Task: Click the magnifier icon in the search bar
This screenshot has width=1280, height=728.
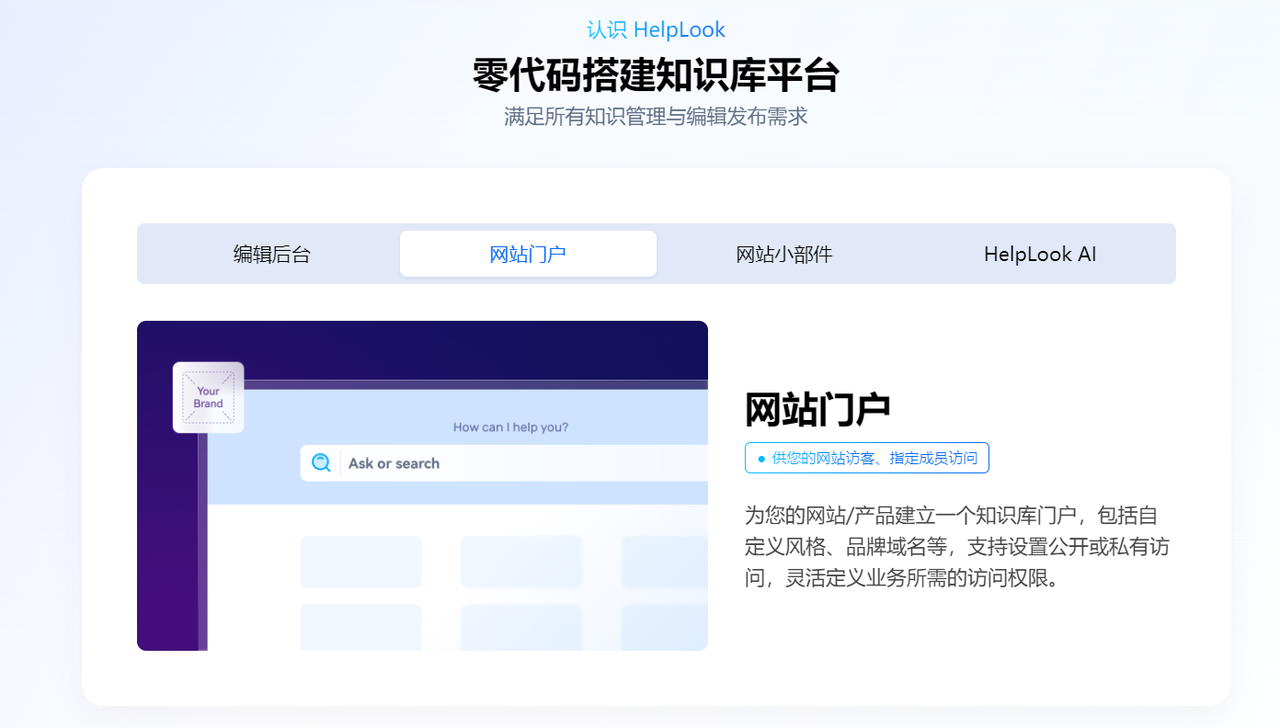Action: (x=321, y=463)
